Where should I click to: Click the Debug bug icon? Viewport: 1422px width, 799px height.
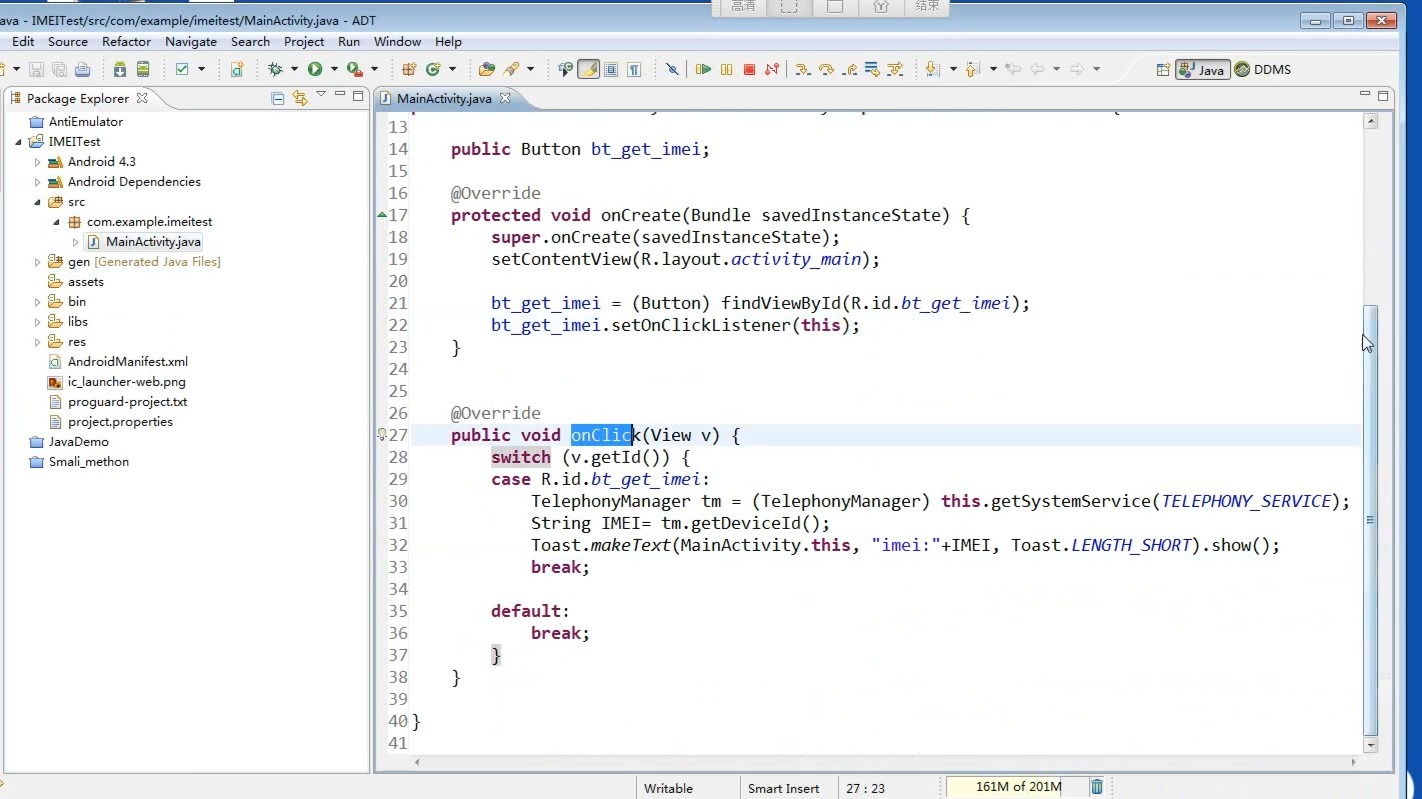pos(275,69)
